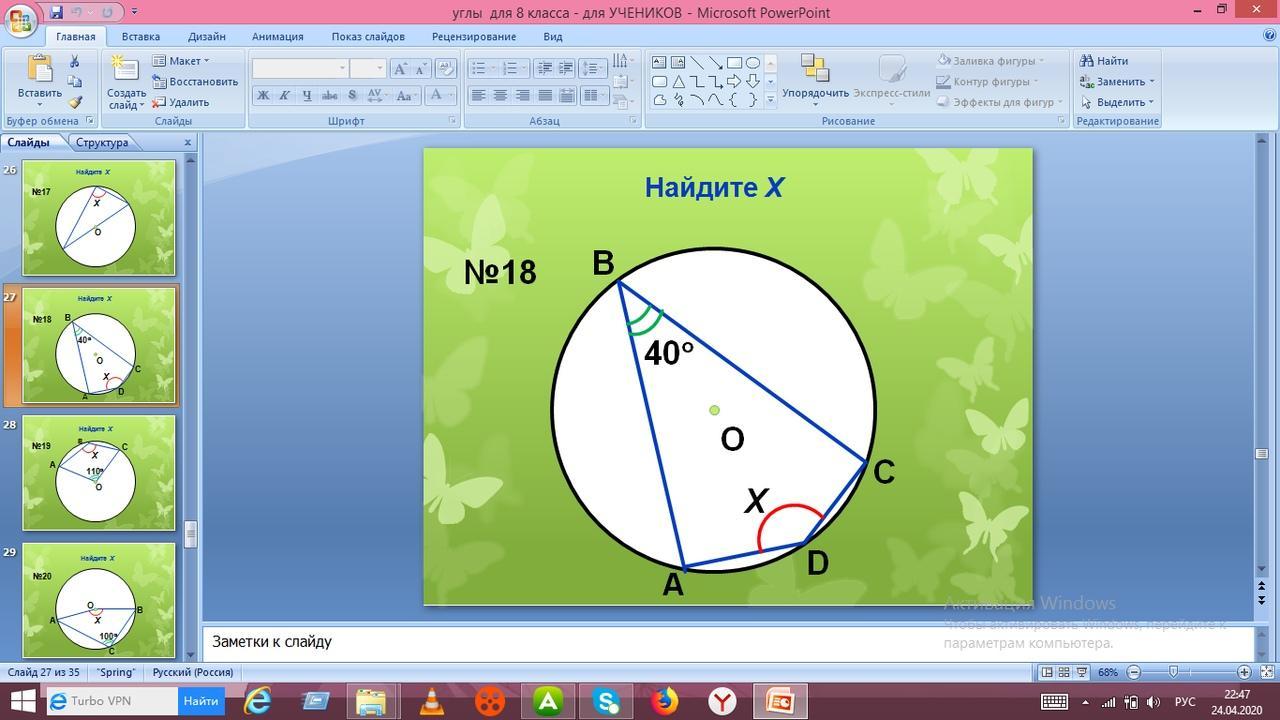Screen dimensions: 1280x720
Task: Click the Format Painter brush icon
Action: (75, 102)
